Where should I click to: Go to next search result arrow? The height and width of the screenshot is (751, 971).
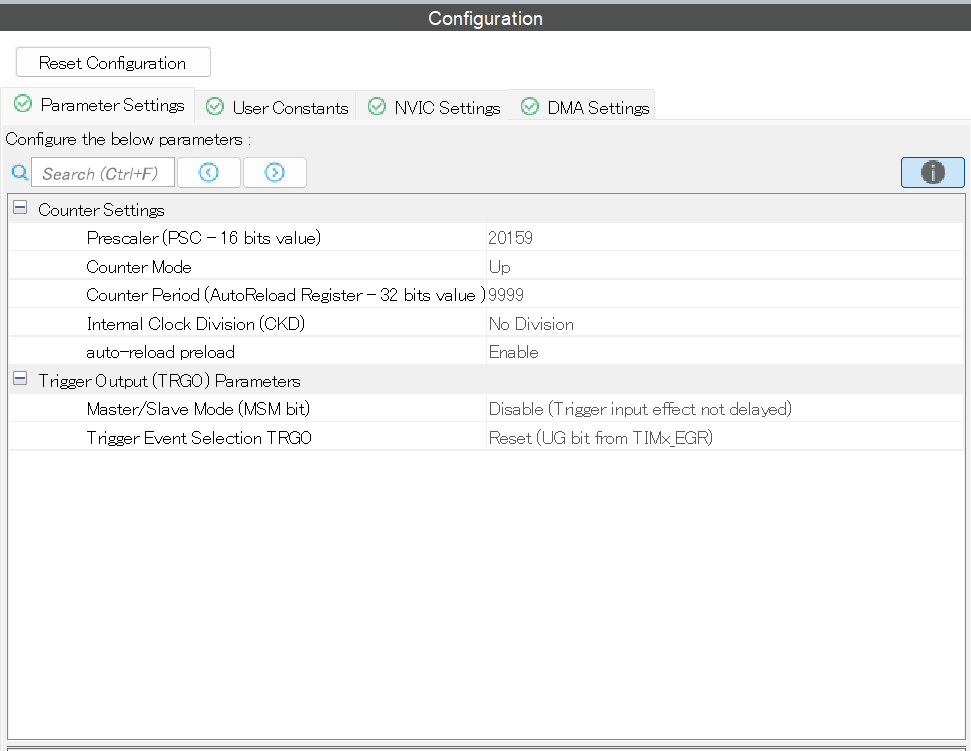[275, 173]
